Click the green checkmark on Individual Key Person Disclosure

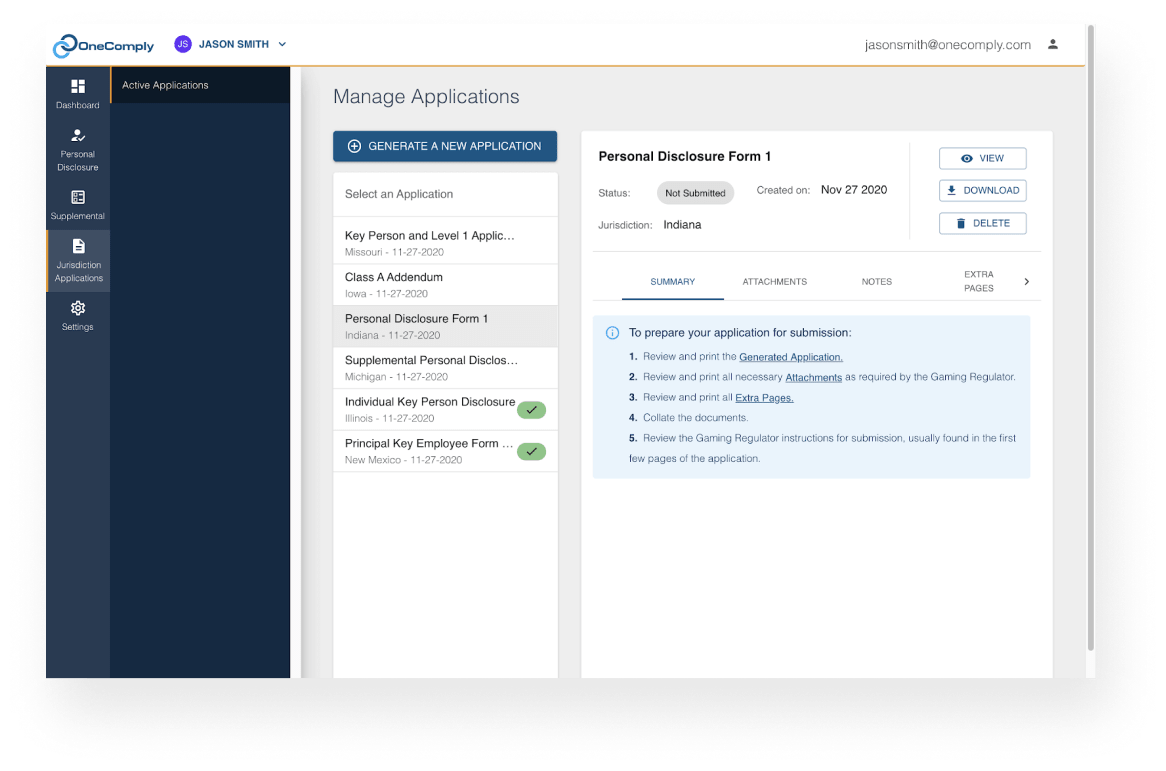coord(531,410)
